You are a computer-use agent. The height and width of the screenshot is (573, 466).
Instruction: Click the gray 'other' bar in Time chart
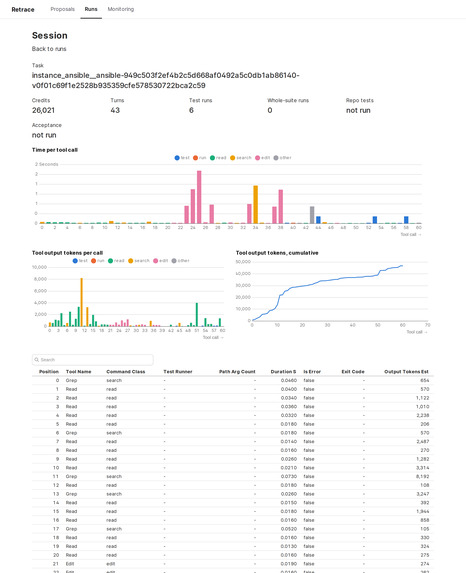coord(312,215)
